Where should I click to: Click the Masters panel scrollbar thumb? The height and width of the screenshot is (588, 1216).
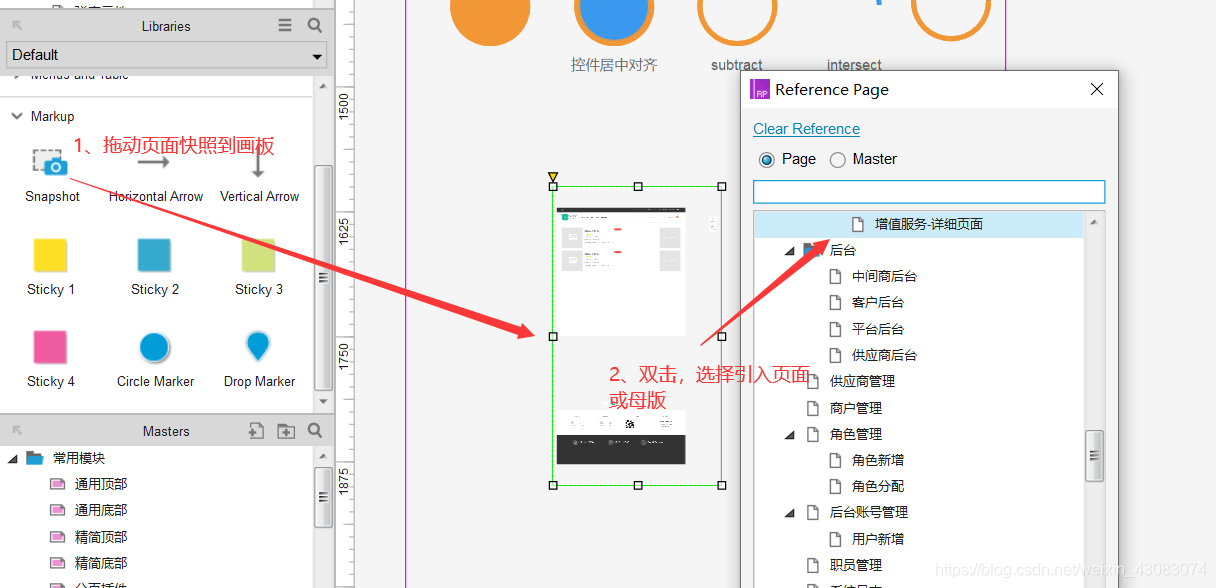coord(322,496)
